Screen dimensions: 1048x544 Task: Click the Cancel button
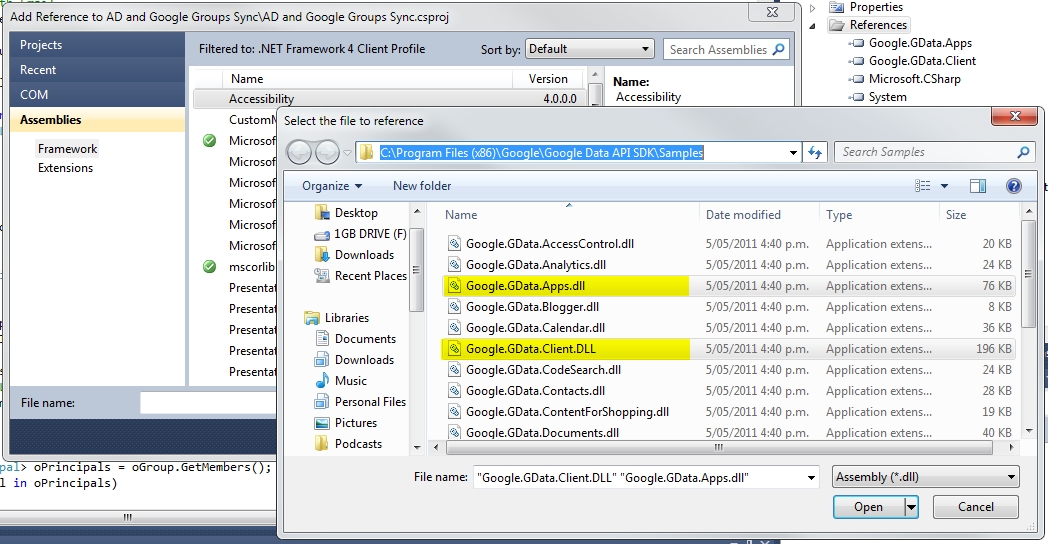coord(976,507)
